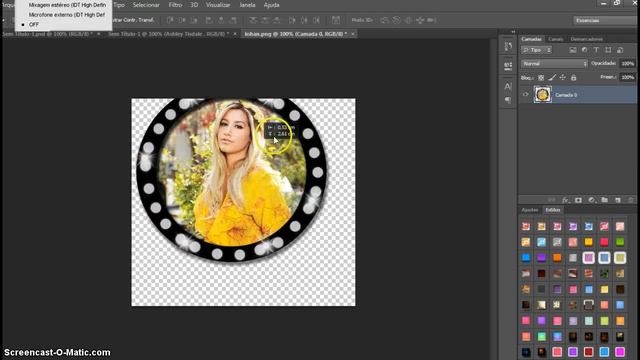Link layers chain icon

point(551,200)
